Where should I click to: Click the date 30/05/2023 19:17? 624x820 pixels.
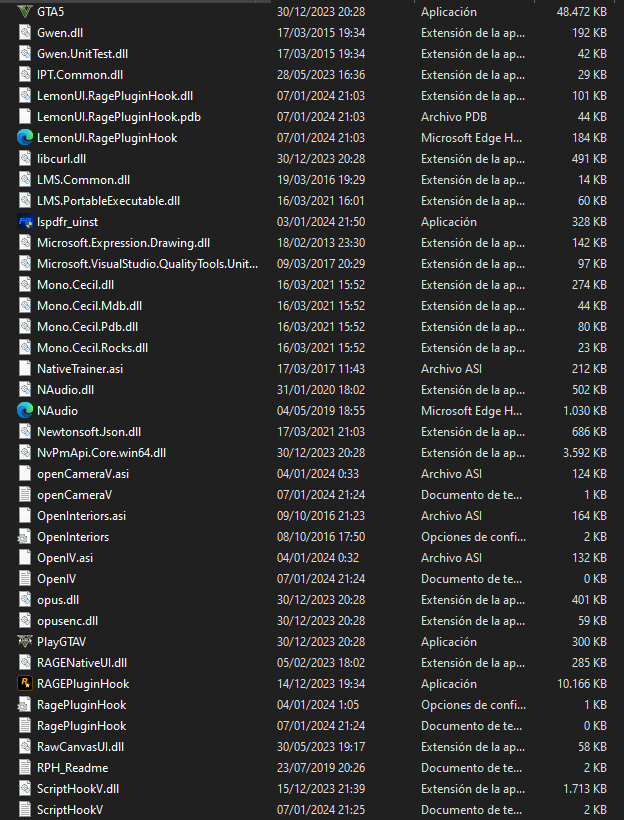(321, 747)
